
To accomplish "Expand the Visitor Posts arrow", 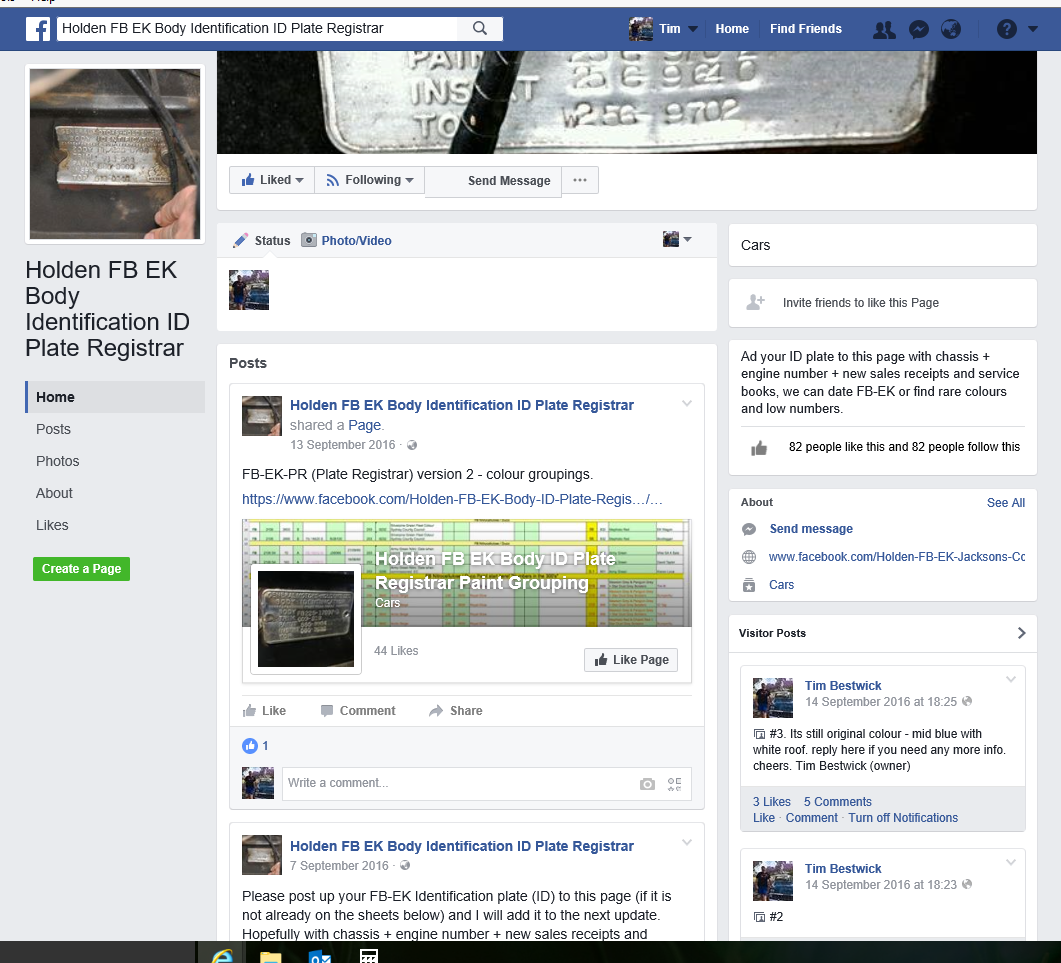I will pos(1021,633).
